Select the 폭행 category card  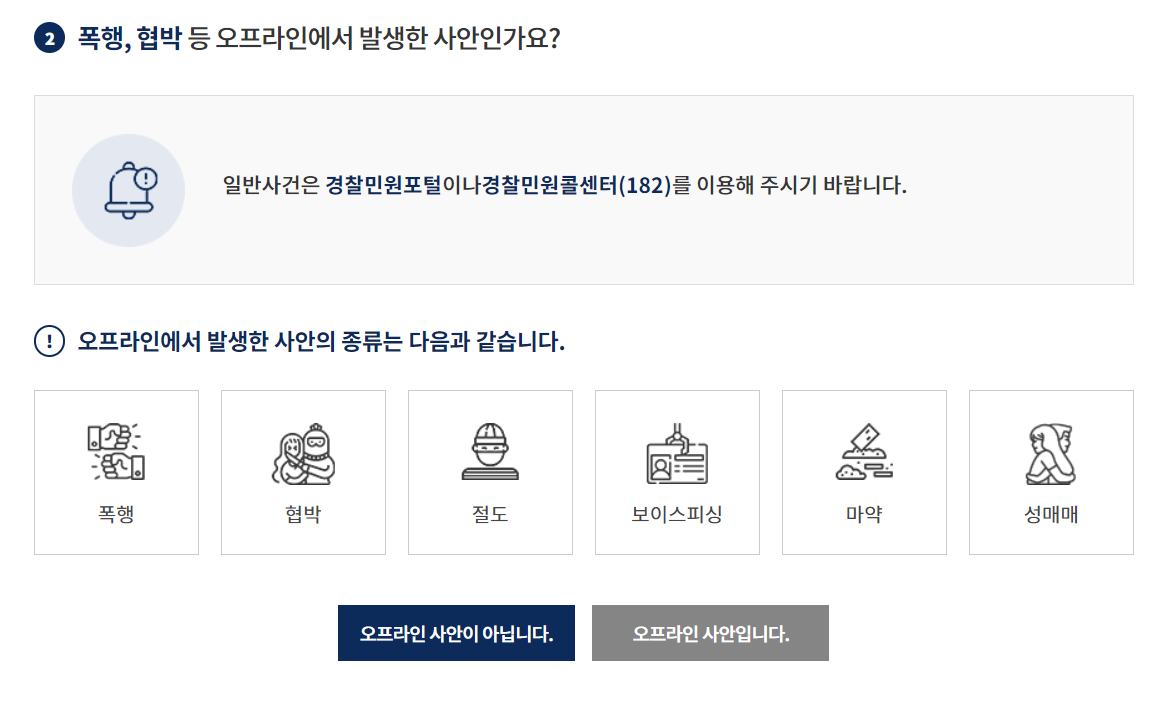(x=116, y=472)
